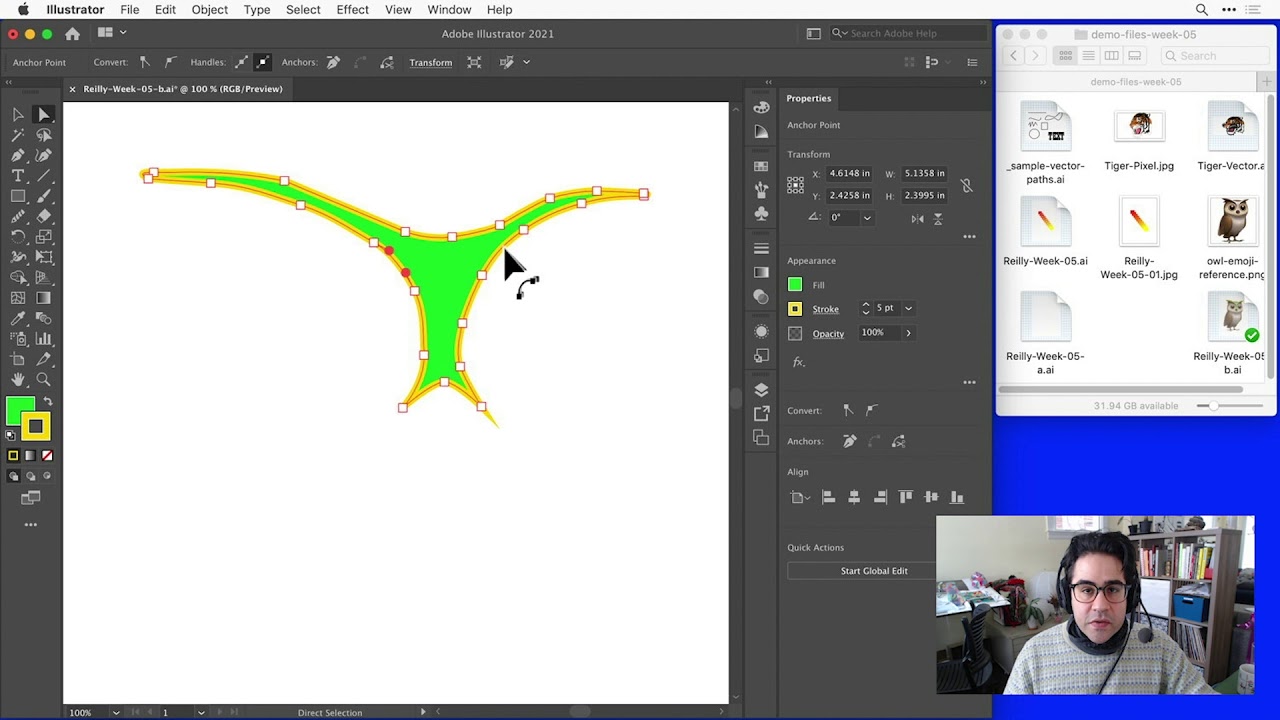The height and width of the screenshot is (720, 1280).
Task: Expand the opacity slider chevron
Action: (x=908, y=333)
